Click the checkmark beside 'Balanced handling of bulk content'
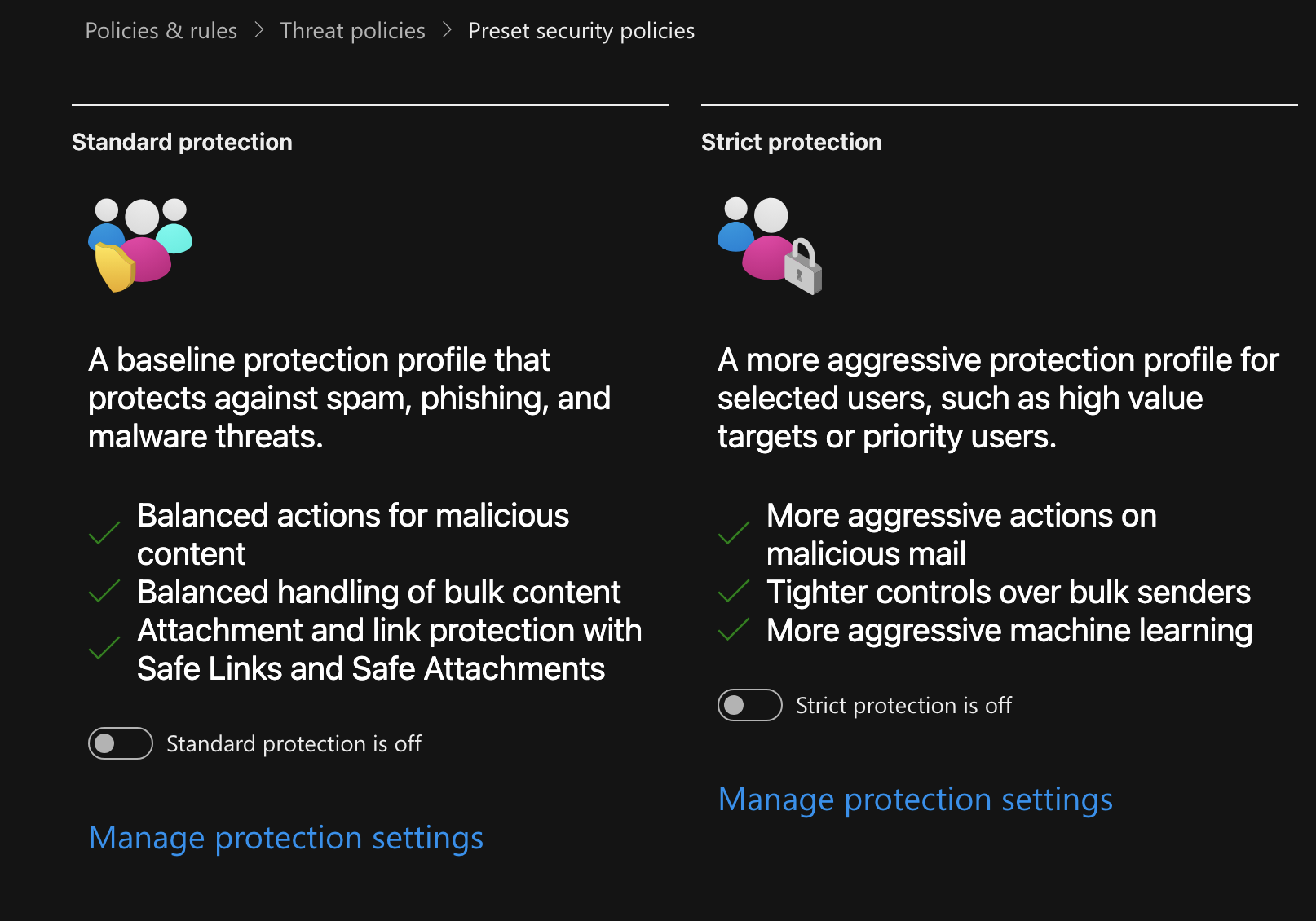1316x921 pixels. pyautogui.click(x=104, y=593)
